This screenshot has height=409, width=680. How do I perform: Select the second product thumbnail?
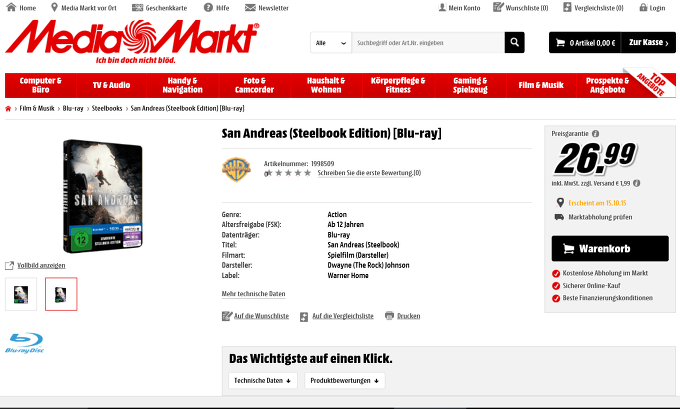61,294
